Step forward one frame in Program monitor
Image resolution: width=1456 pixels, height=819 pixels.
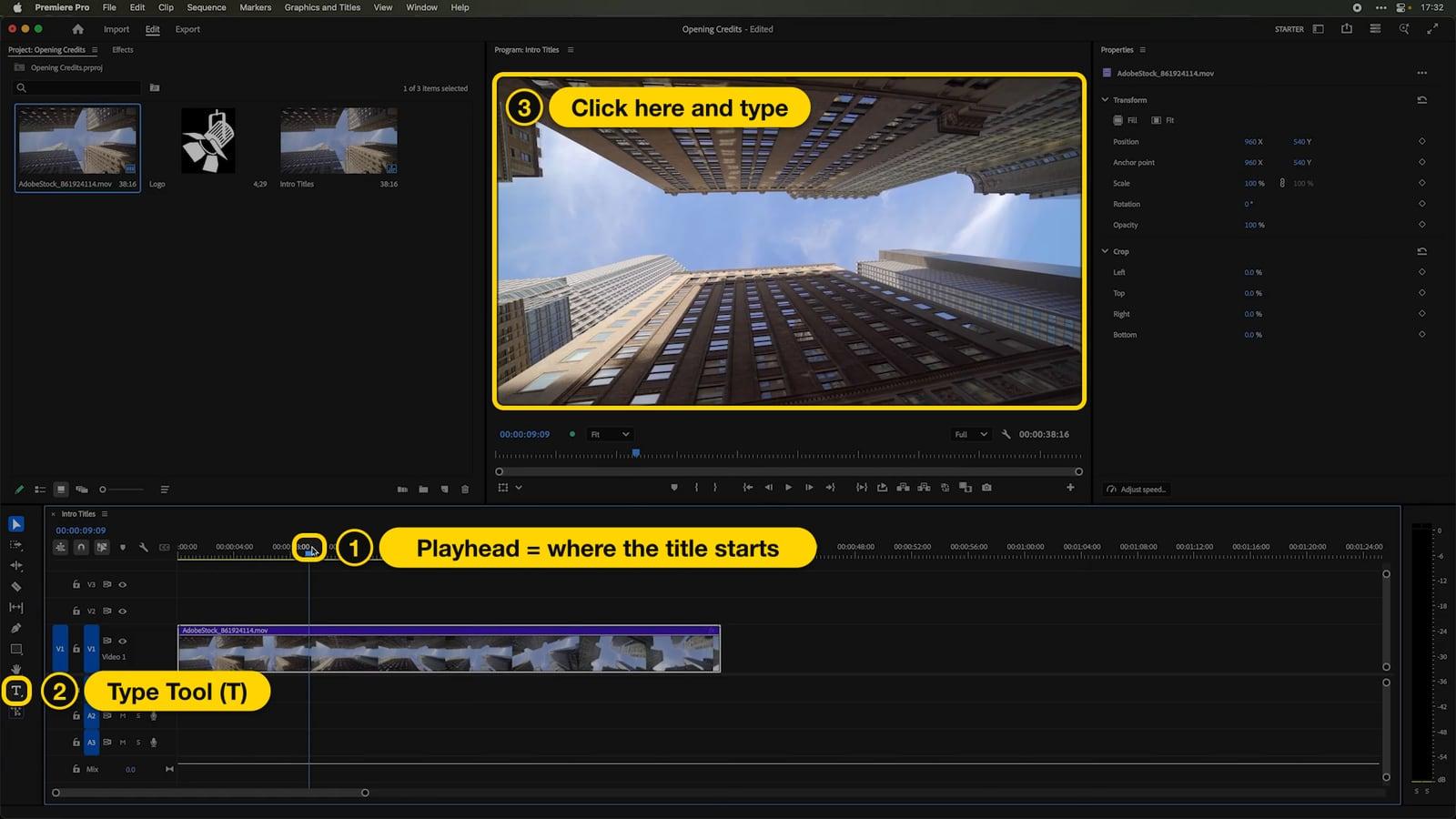[x=809, y=488]
